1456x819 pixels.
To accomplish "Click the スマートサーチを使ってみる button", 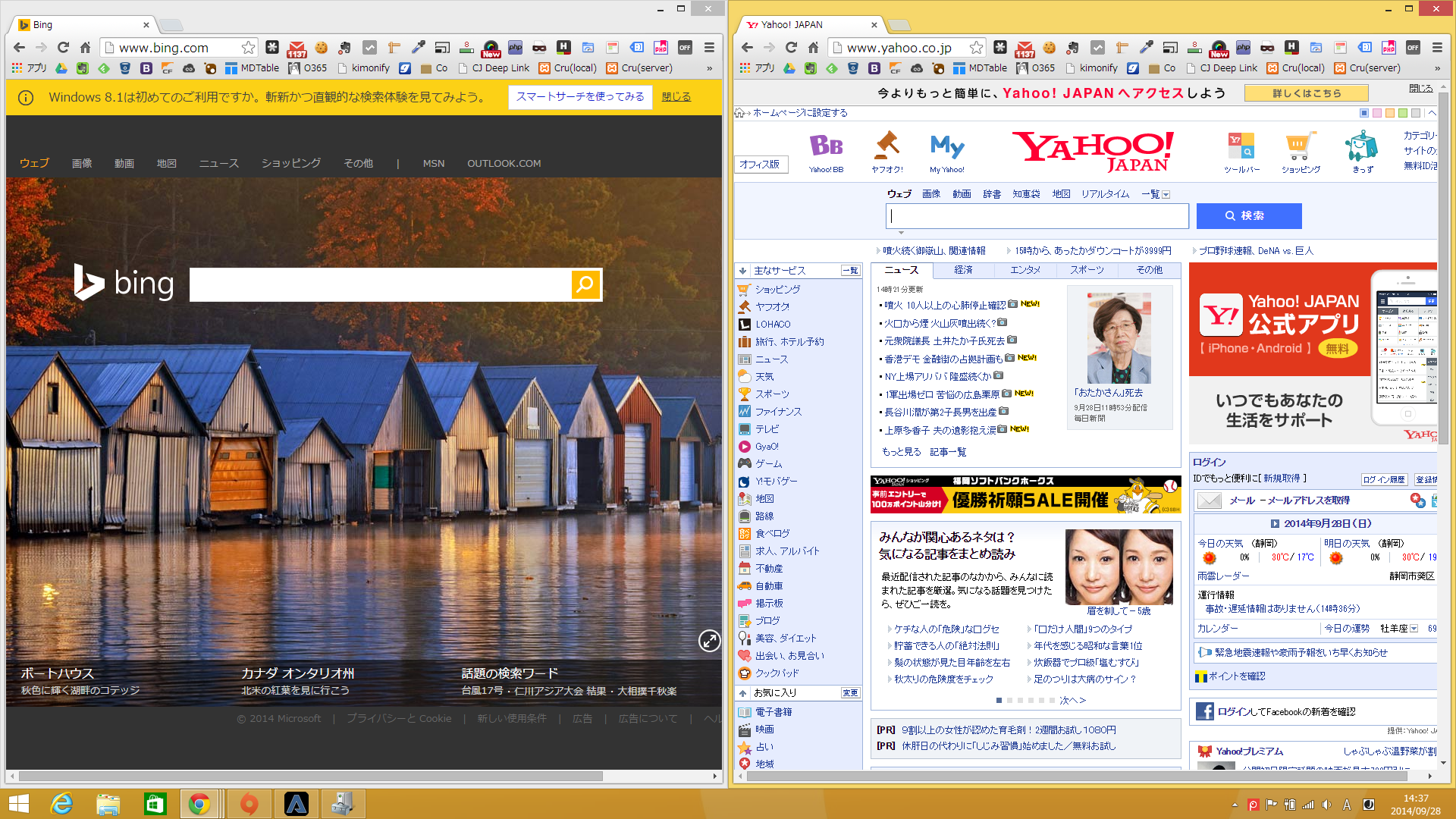I will (580, 97).
